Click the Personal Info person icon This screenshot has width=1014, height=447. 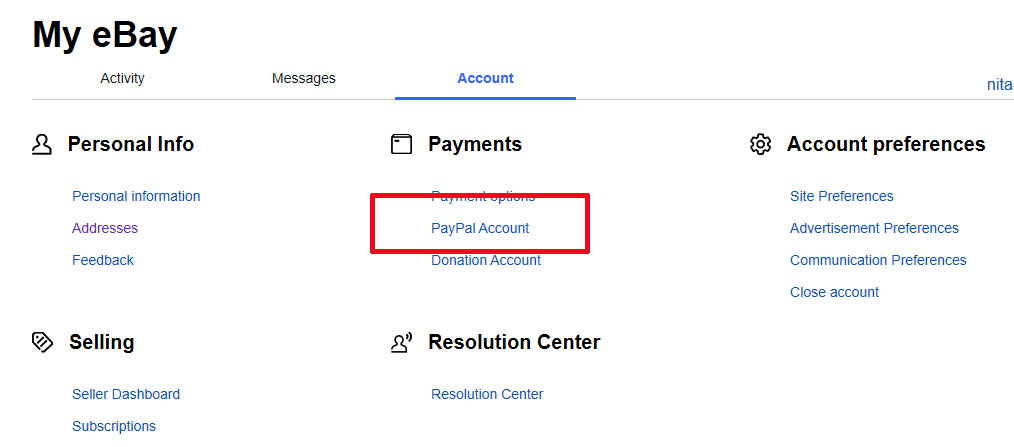click(41, 144)
